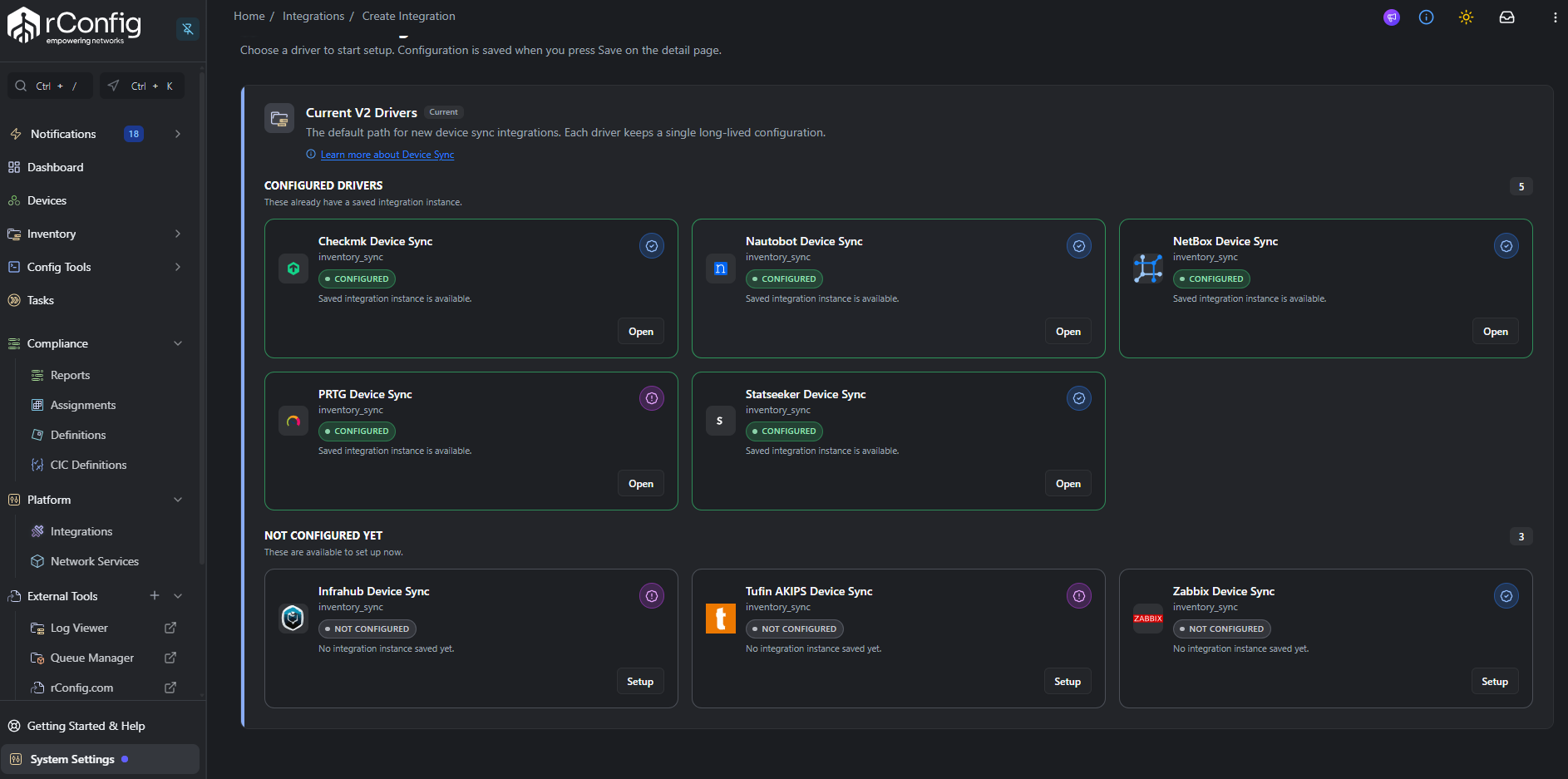This screenshot has height=779, width=1568.
Task: Click Nautobot card status check icon
Action: (1079, 246)
